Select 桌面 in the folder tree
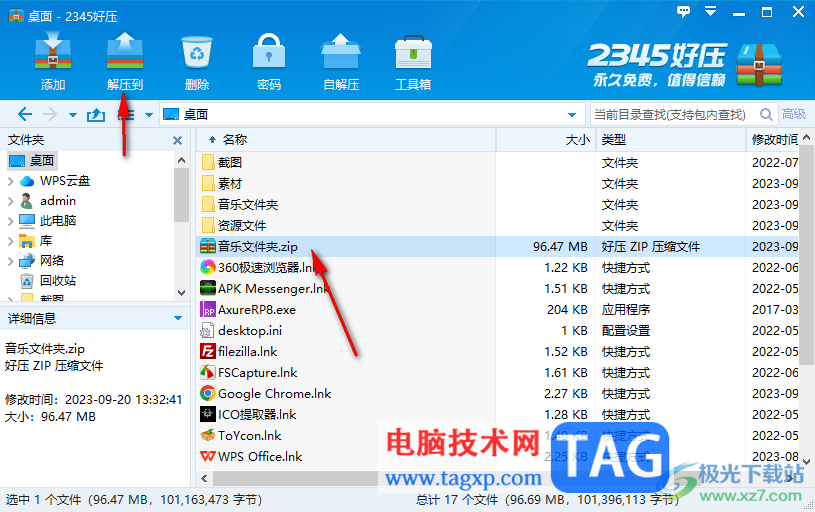This screenshot has height=512, width=815. tap(32, 161)
